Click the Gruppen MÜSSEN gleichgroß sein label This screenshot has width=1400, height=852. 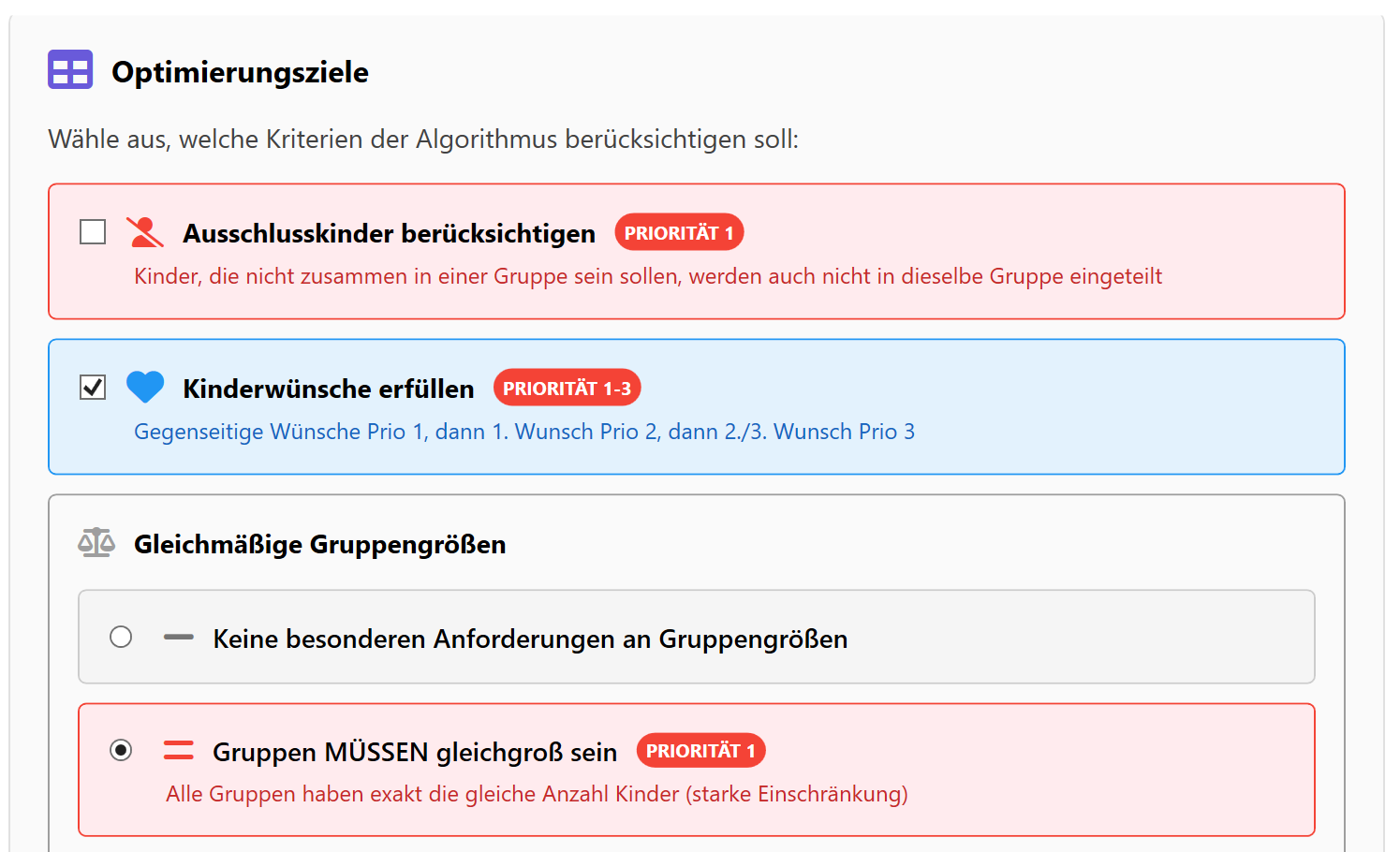(415, 753)
